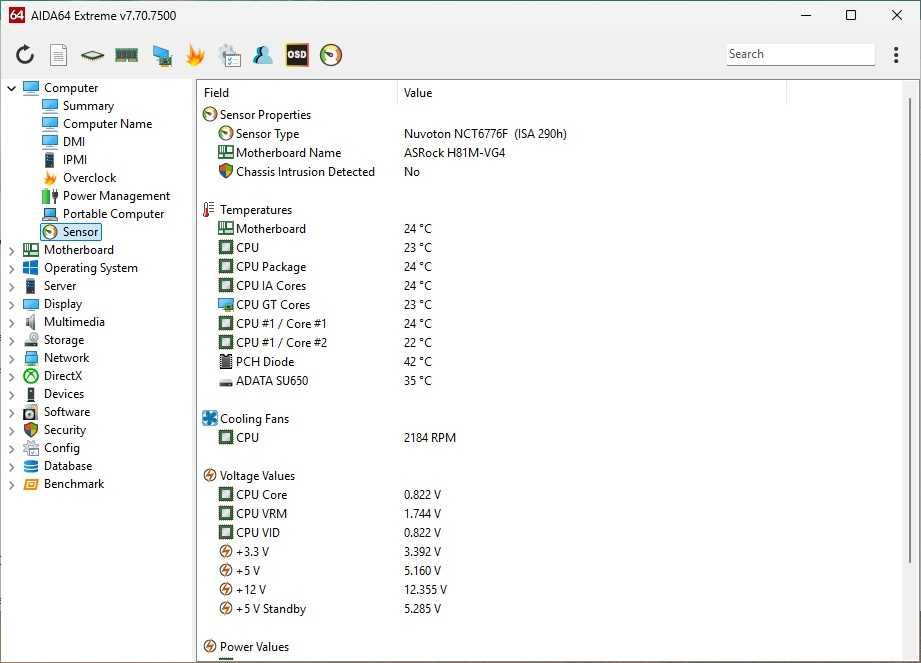Click the sensor gauge toolbar icon
The width and height of the screenshot is (921, 663).
(x=331, y=55)
